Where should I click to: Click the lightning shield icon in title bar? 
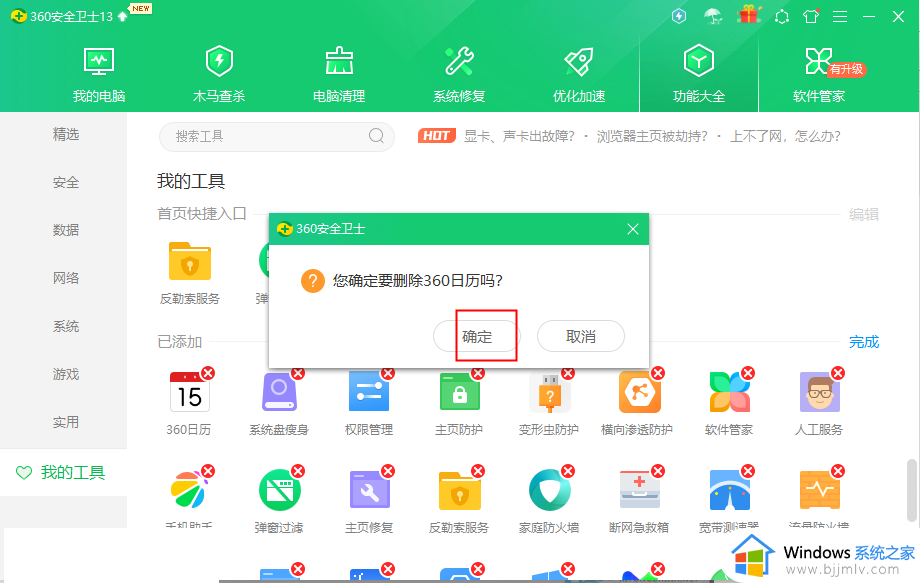(679, 16)
